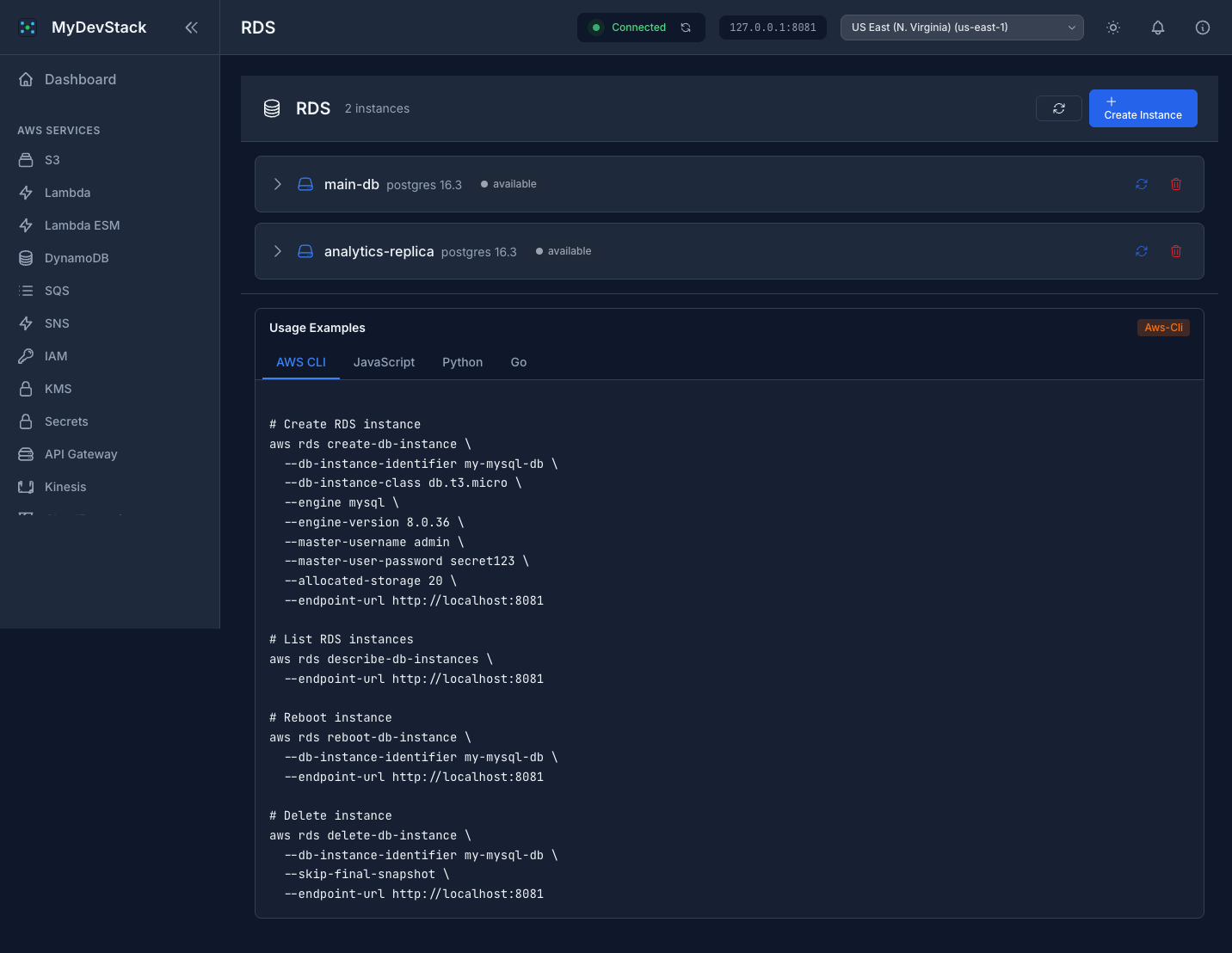Image resolution: width=1232 pixels, height=953 pixels.
Task: Click the main-db drive icon
Action: (x=305, y=184)
